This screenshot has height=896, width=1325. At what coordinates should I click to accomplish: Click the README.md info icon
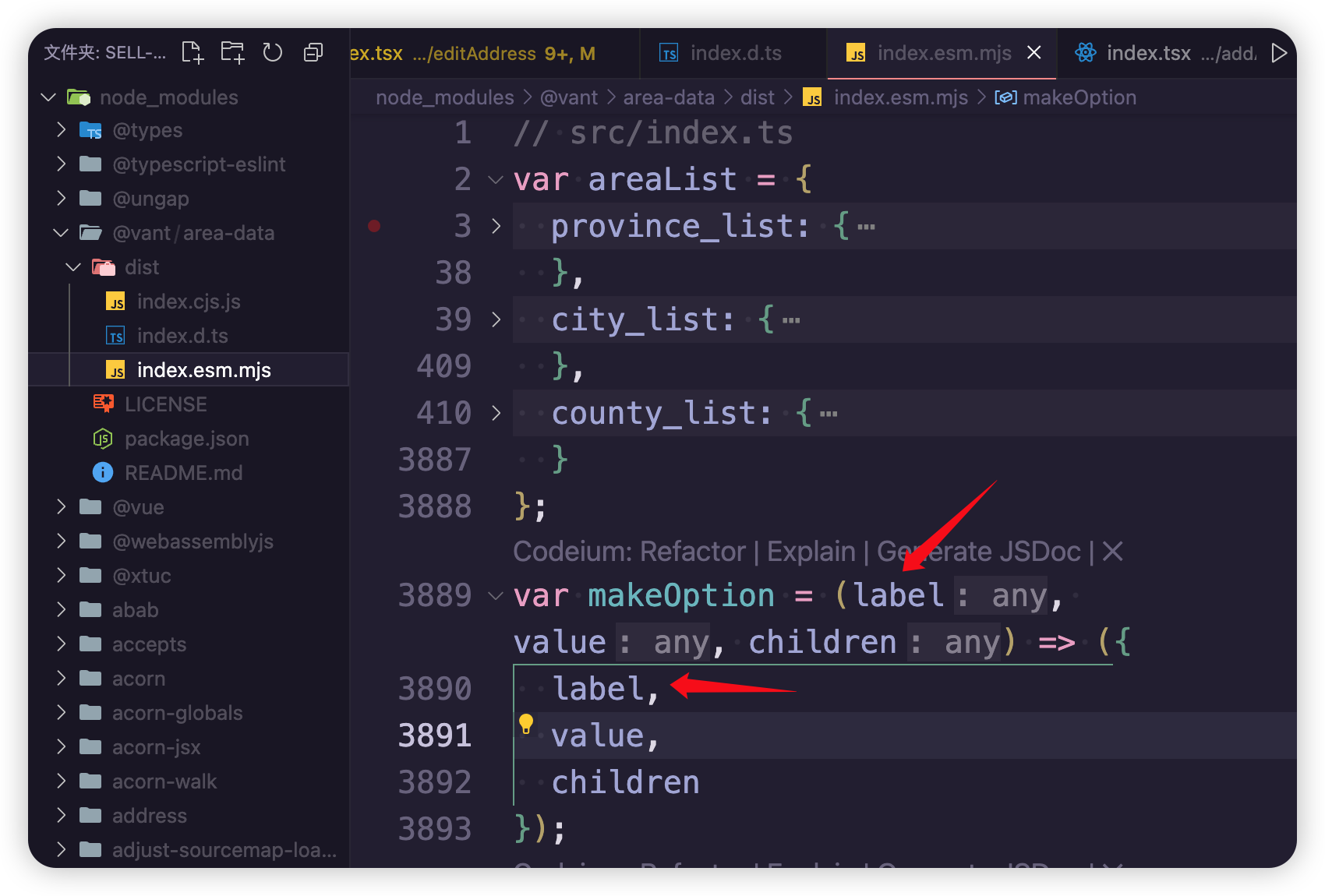coord(103,472)
